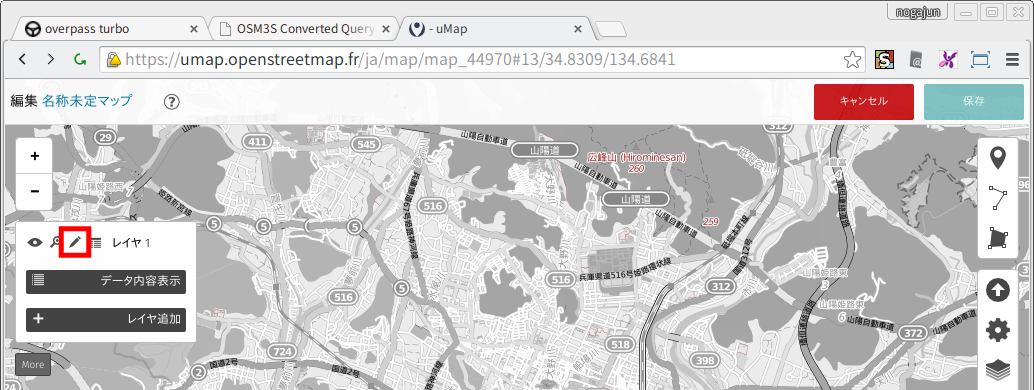This screenshot has width=1034, height=390.
Task: Select the draw marker tool
Action: 998,158
